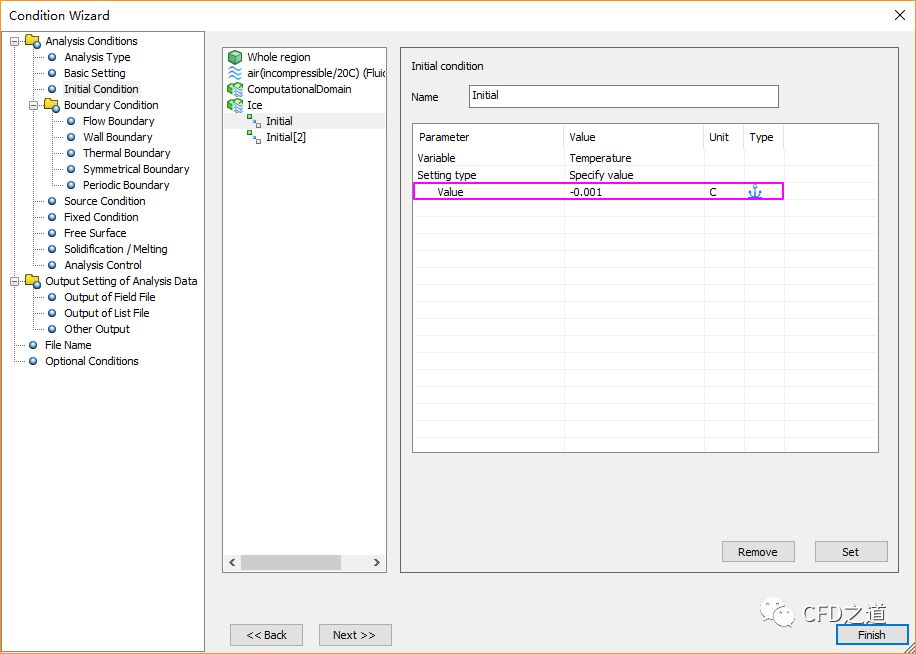Click the Remove button
Viewport: 916px width, 654px height.
[757, 552]
